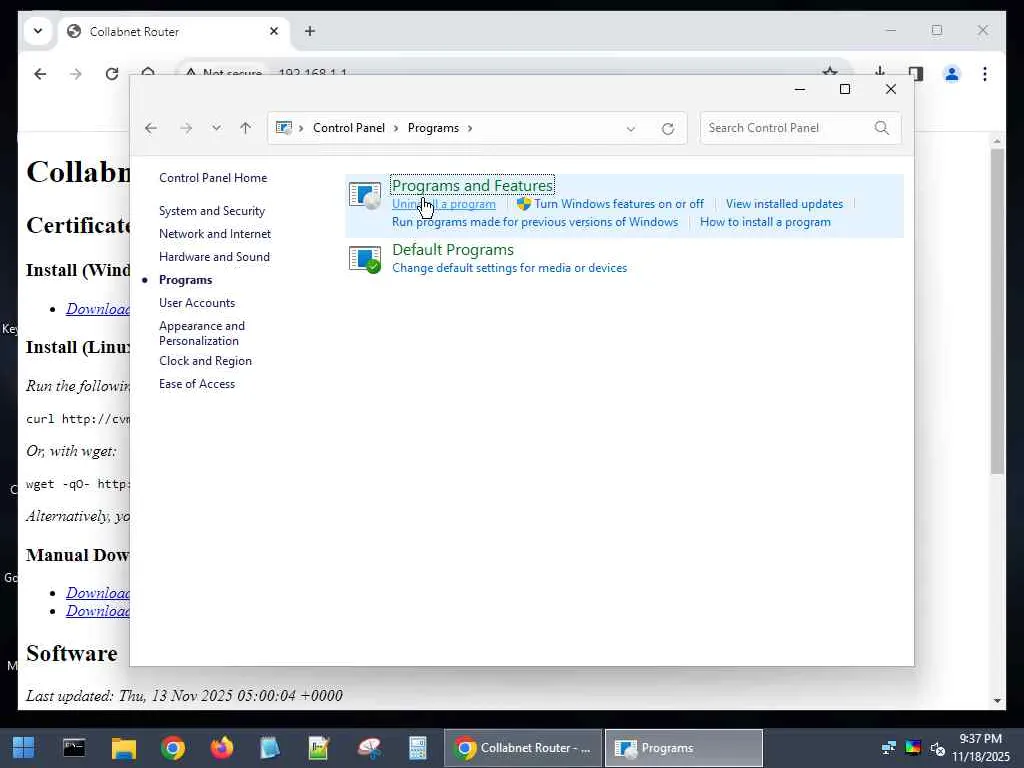The image size is (1024, 768).
Task: Open the calculator taskbar icon
Action: click(x=417, y=748)
